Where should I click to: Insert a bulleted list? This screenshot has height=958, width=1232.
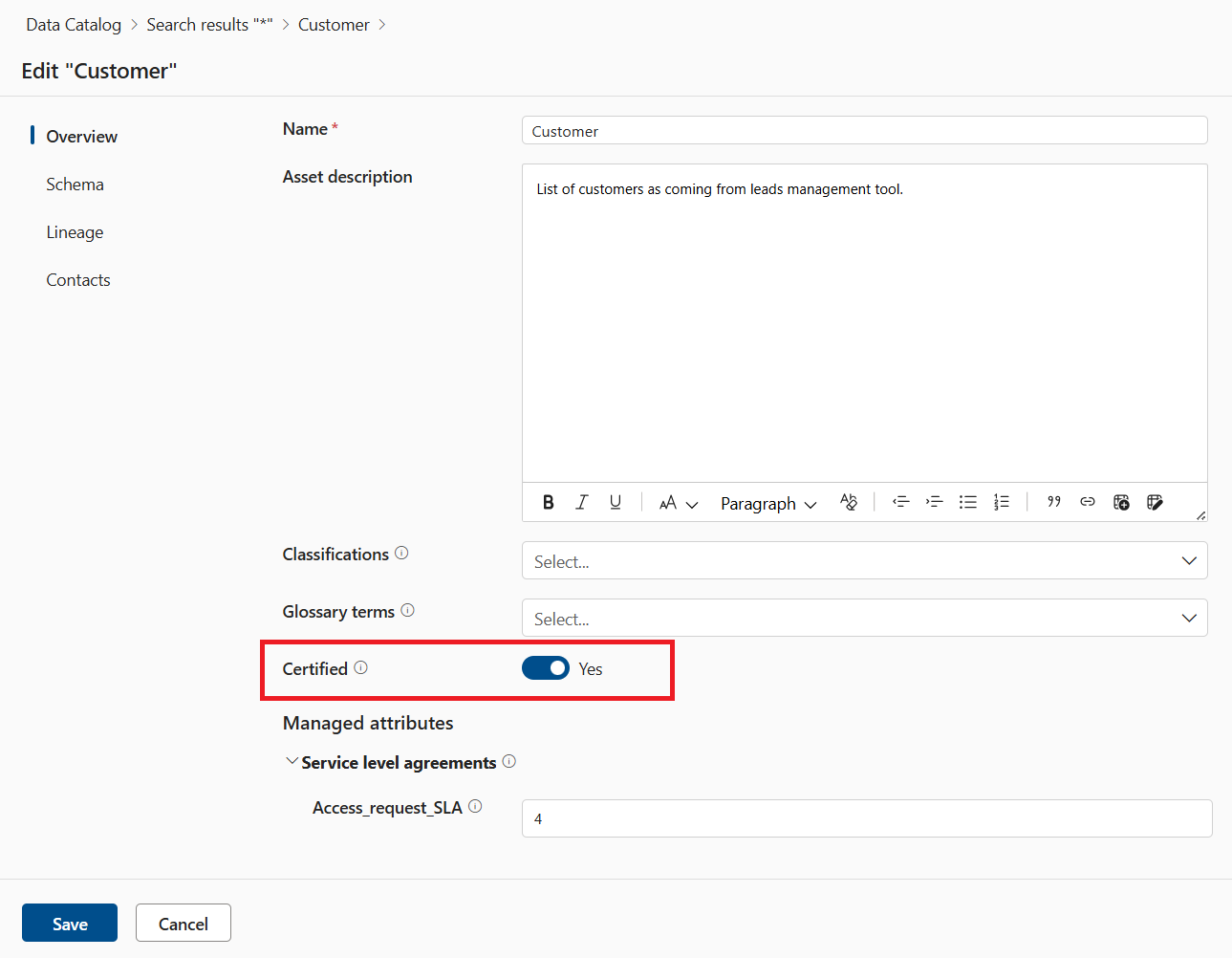pyautogui.click(x=968, y=502)
